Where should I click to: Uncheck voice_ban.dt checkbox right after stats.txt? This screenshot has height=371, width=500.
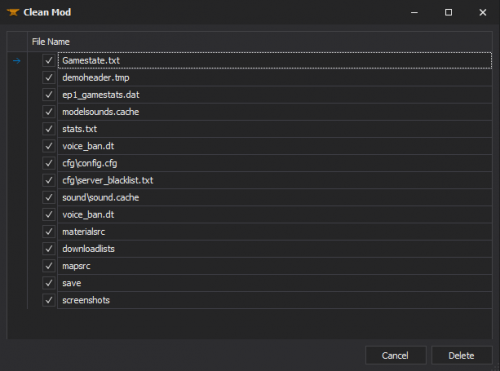[x=49, y=146]
